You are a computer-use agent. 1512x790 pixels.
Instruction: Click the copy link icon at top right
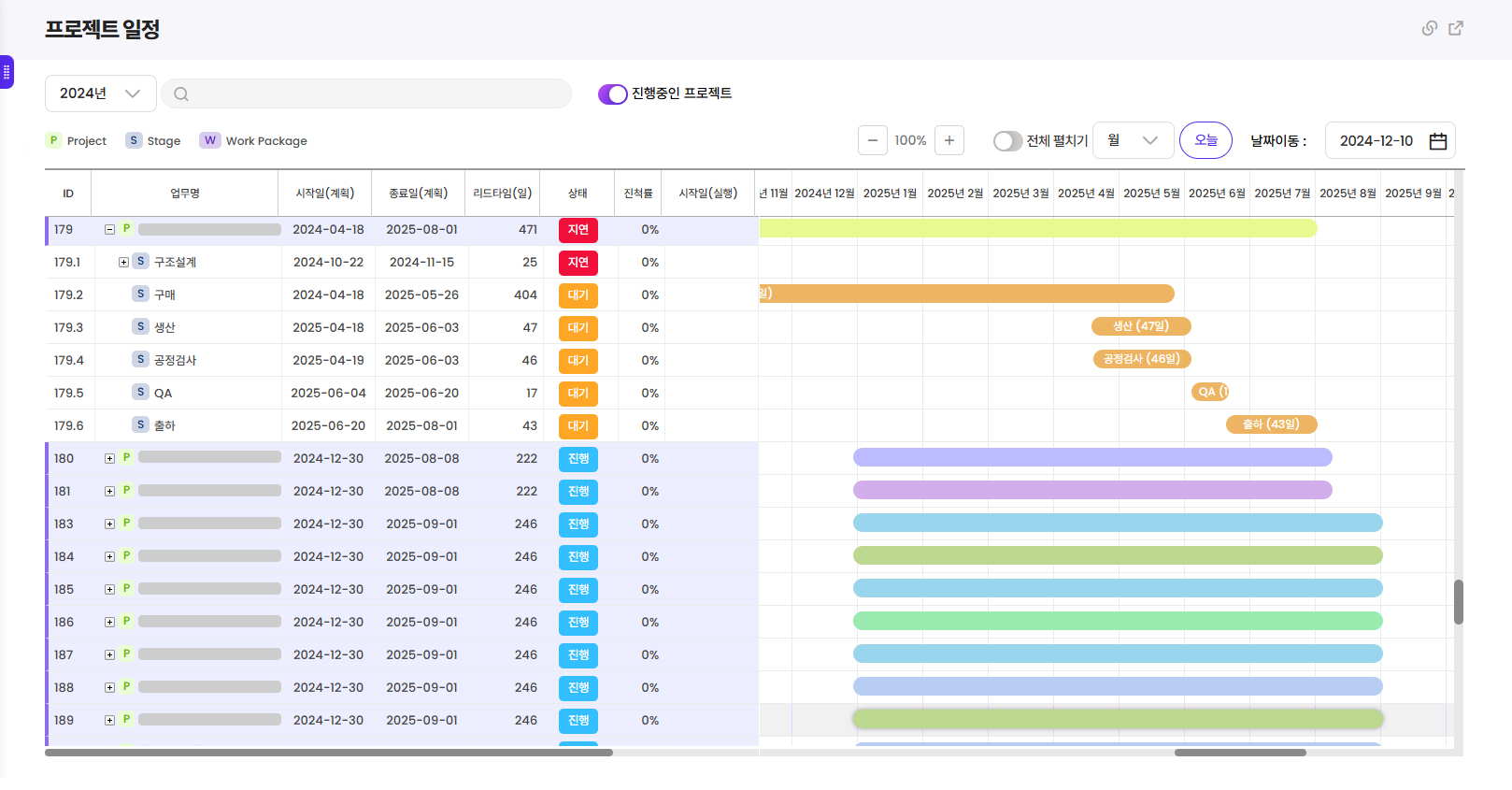[1429, 28]
